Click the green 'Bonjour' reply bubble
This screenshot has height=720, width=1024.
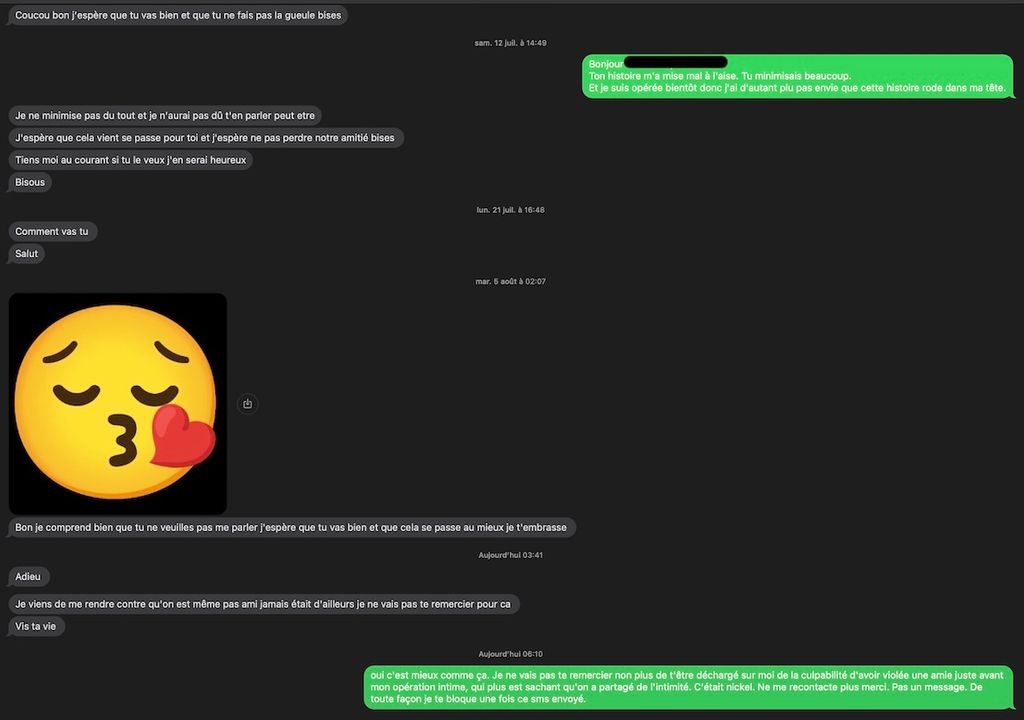tap(797, 76)
